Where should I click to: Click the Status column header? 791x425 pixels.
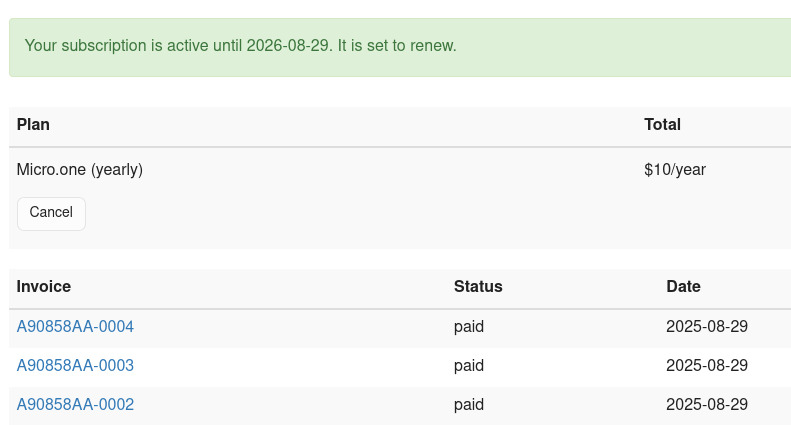pyautogui.click(x=478, y=287)
